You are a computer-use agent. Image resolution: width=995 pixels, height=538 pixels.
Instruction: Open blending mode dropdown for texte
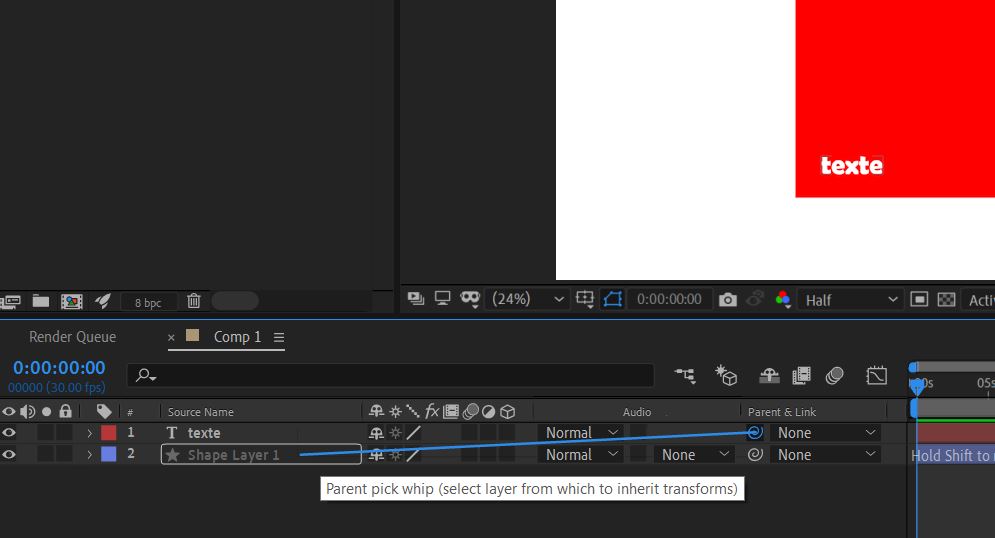[581, 433]
